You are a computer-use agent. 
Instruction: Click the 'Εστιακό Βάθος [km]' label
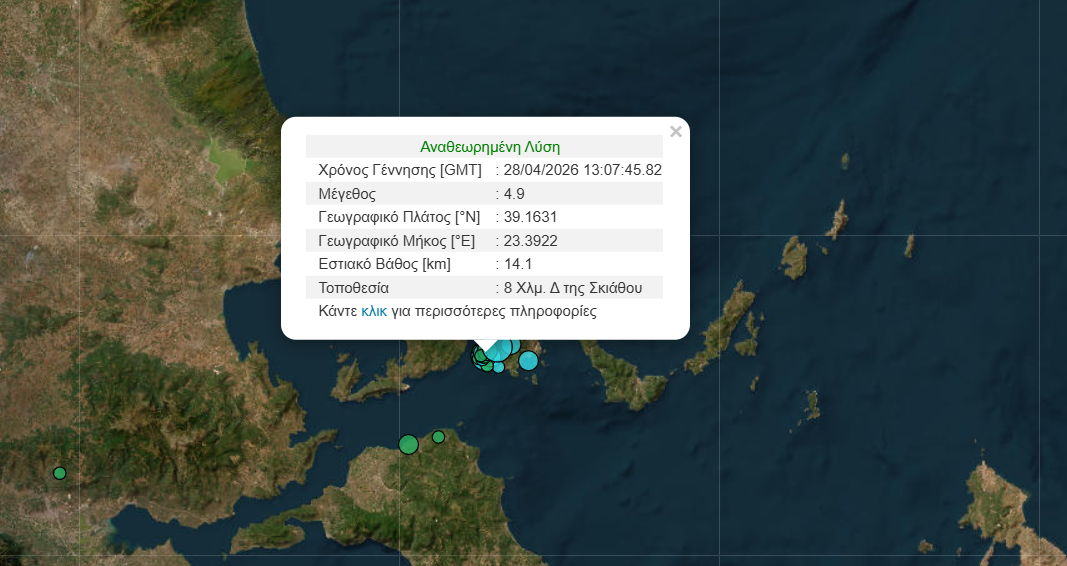pos(384,264)
